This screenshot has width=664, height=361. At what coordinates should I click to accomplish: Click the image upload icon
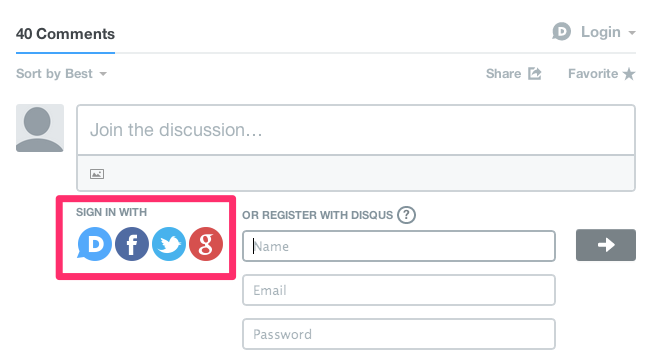97,174
